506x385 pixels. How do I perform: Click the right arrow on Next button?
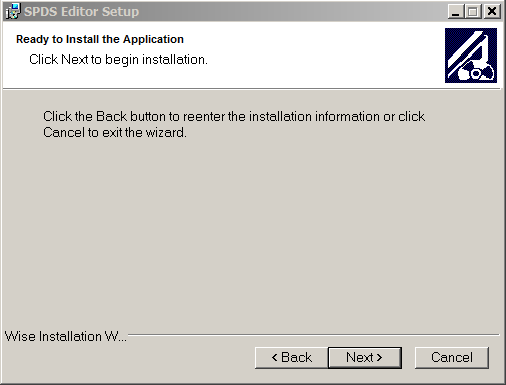tap(379, 358)
